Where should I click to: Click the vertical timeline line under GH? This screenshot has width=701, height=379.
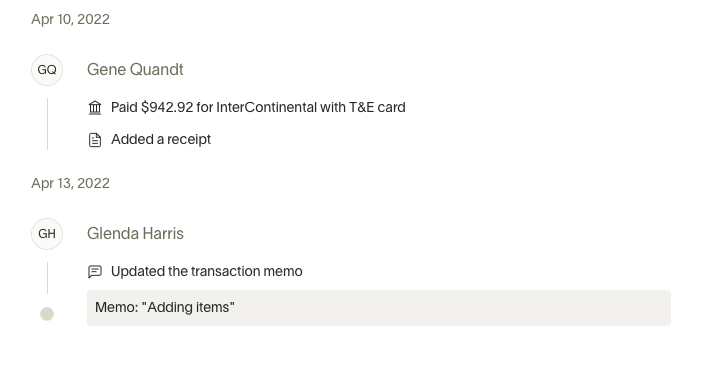(x=47, y=278)
